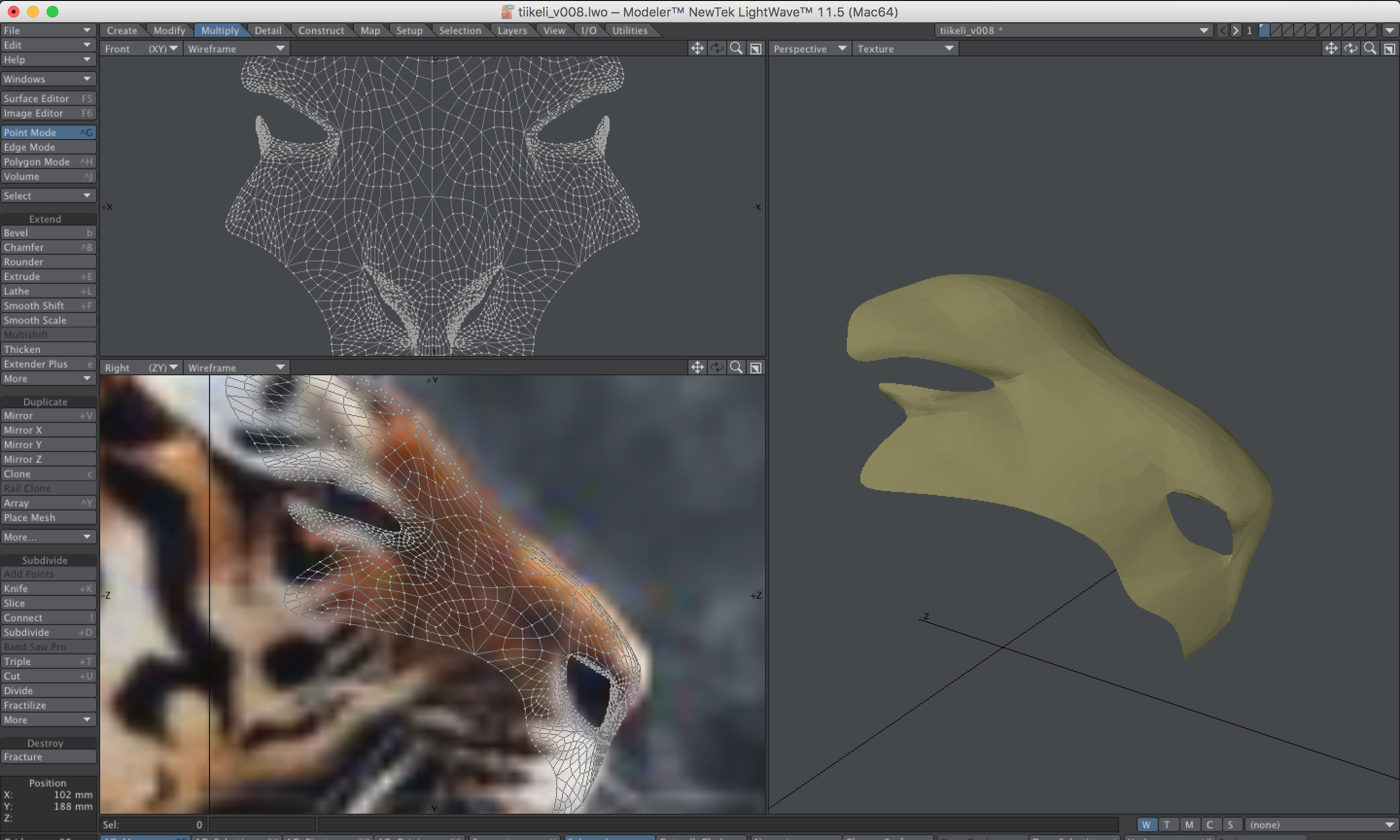Open the layer options dropdown arrow at top right

click(x=1390, y=30)
